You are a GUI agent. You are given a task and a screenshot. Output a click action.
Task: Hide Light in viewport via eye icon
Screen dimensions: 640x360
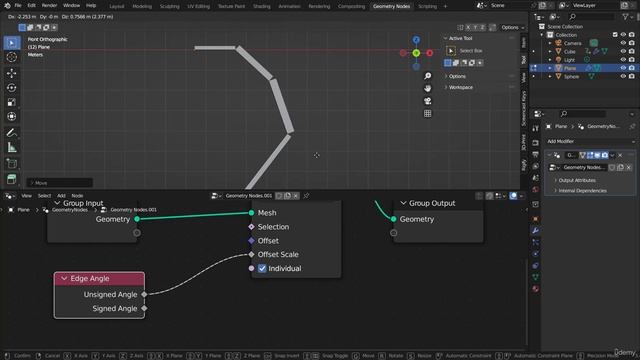coord(623,60)
